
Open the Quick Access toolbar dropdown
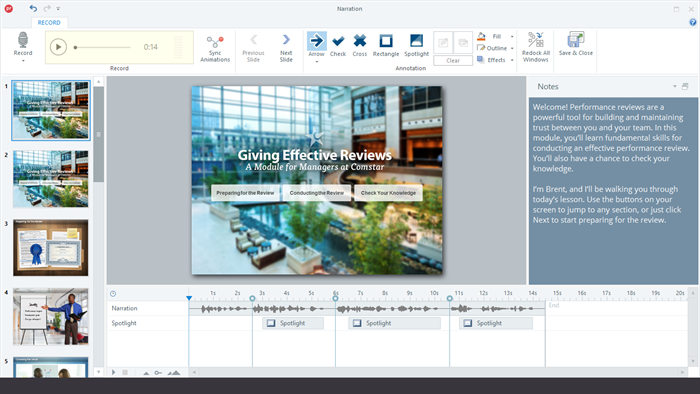pyautogui.click(x=58, y=9)
